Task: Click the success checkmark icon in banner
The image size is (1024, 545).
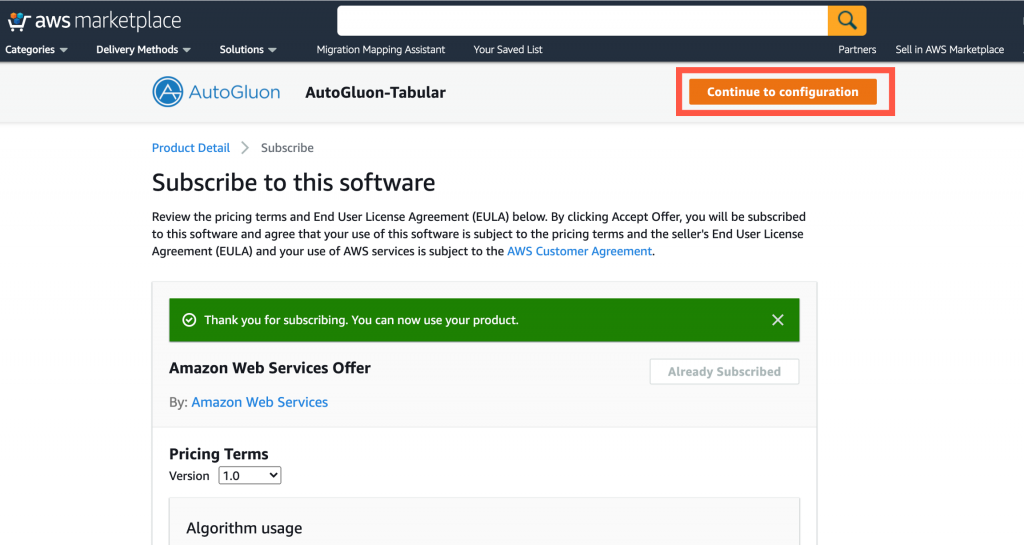Action: [189, 320]
